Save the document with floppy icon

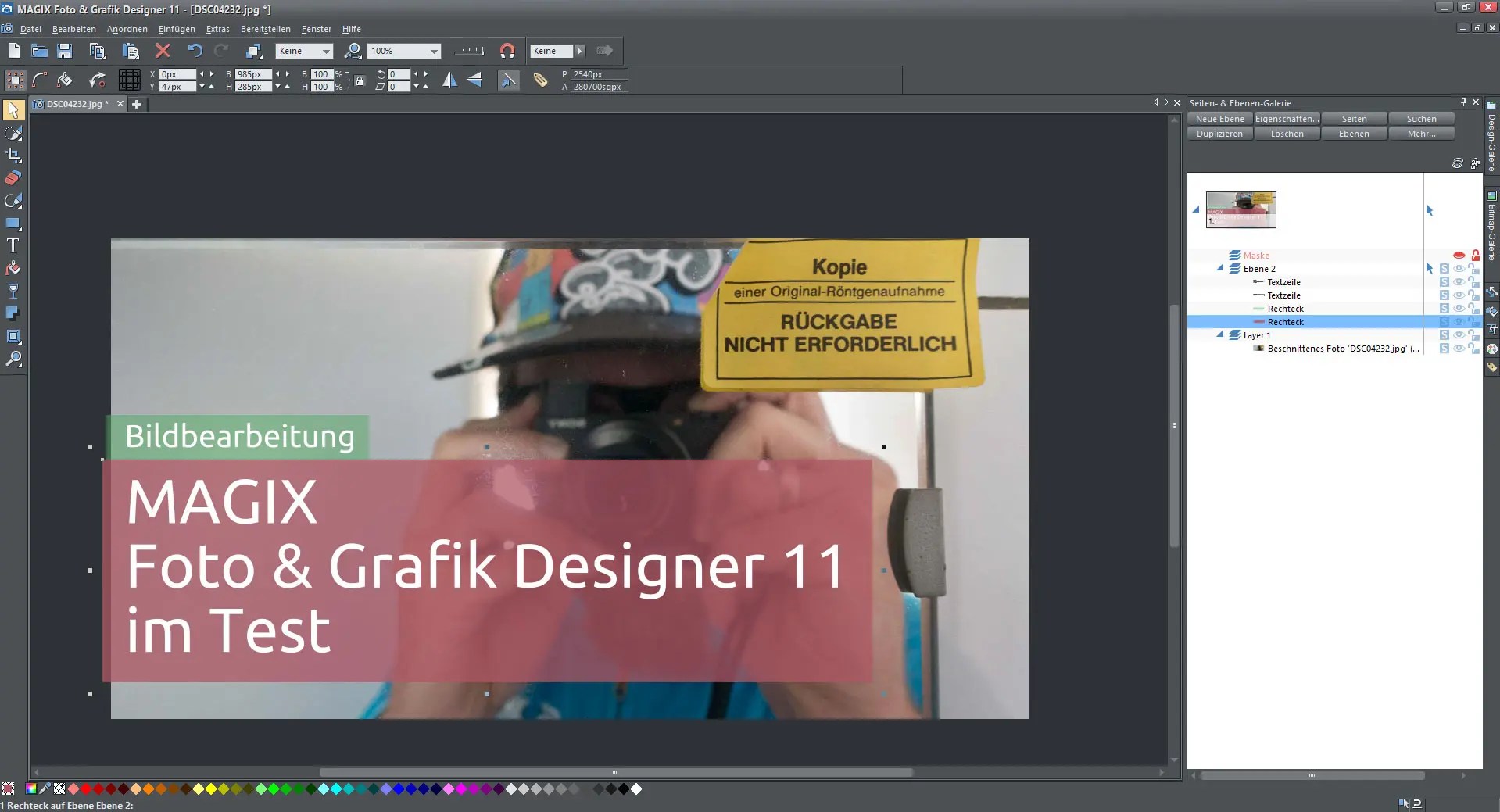click(x=65, y=51)
